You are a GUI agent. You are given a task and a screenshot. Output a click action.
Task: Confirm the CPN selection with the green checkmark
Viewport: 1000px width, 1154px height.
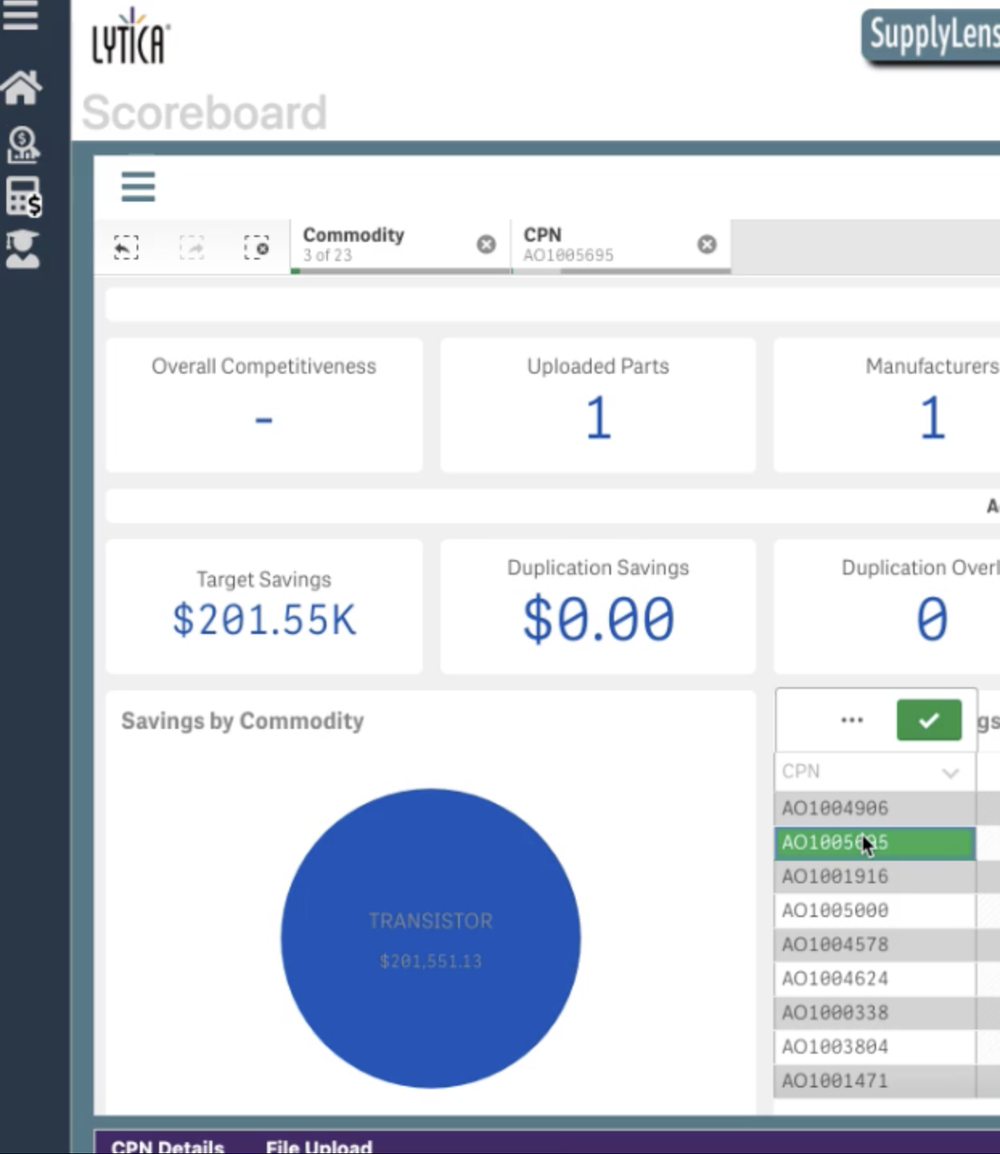point(930,720)
